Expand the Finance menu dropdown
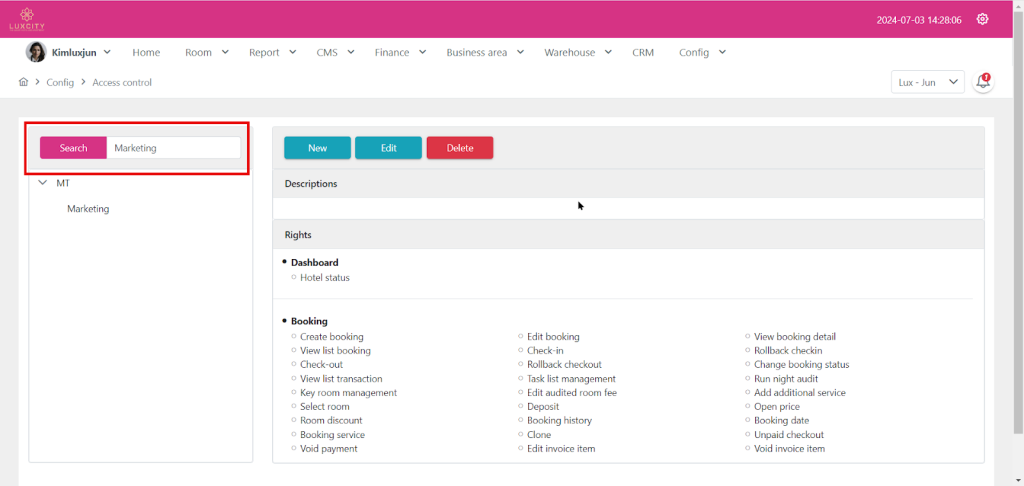 point(400,52)
